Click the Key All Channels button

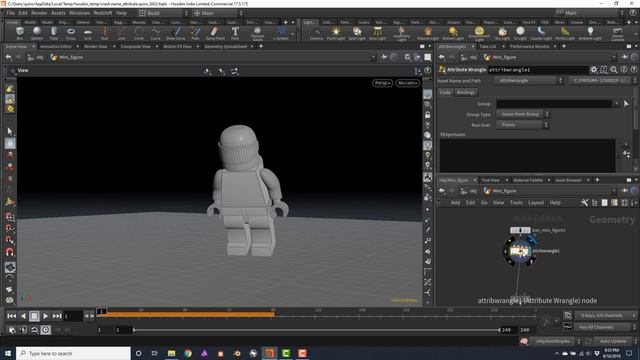coord(606,327)
